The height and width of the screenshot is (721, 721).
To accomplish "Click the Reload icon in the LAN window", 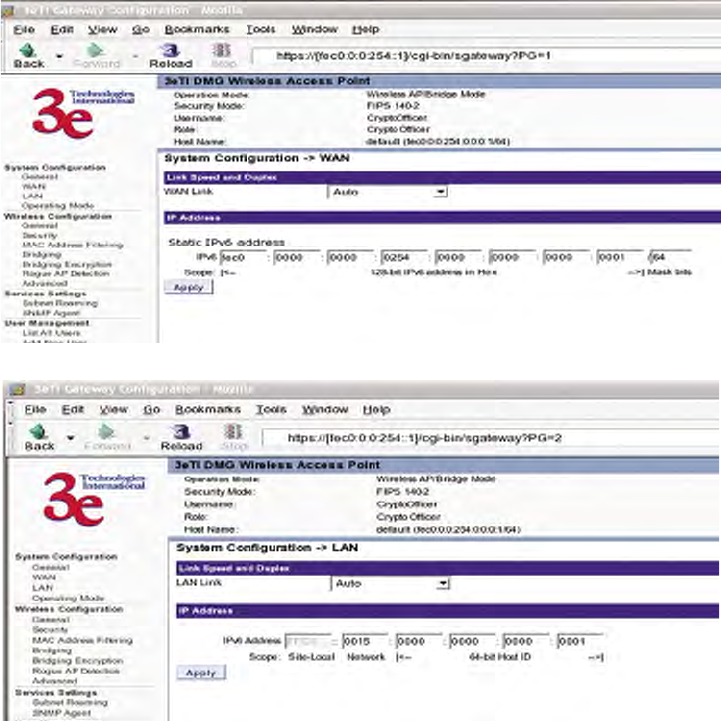I will coord(181,431).
